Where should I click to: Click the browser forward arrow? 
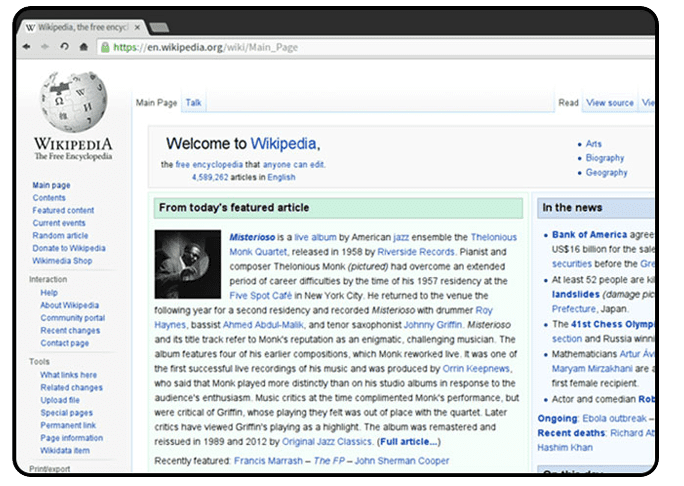45,46
